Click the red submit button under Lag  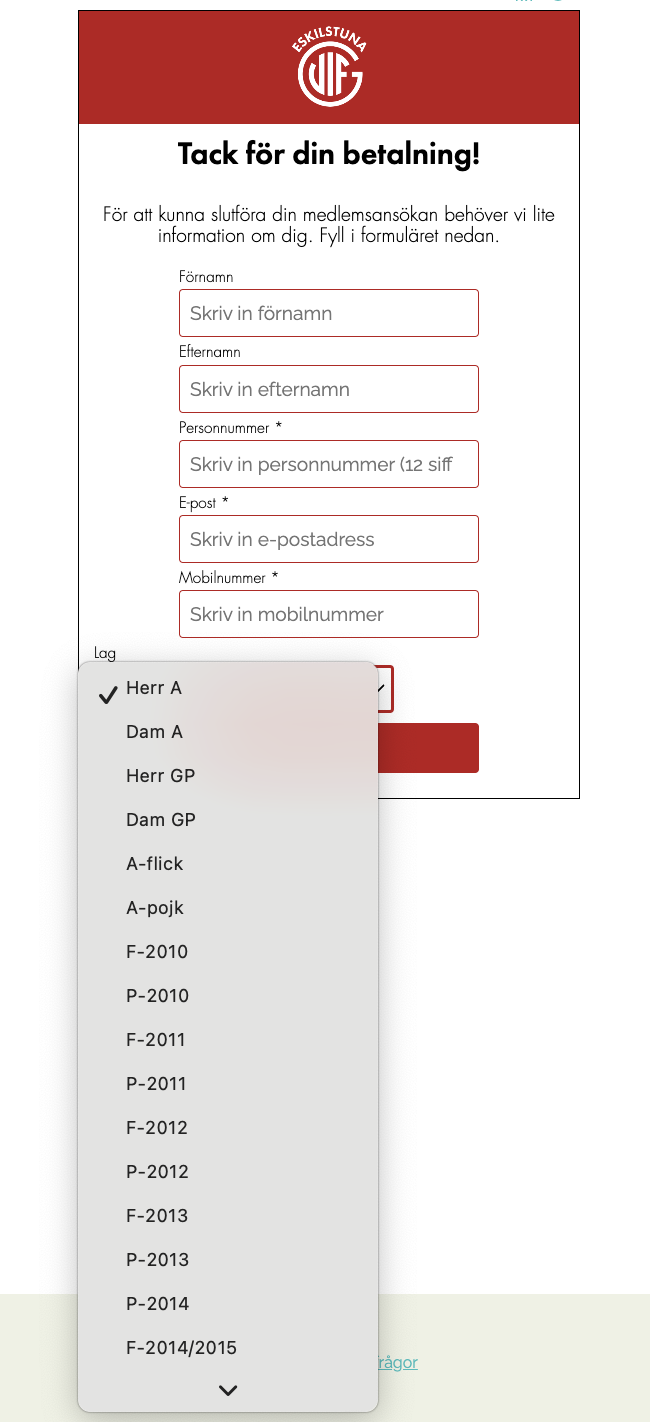click(x=430, y=748)
